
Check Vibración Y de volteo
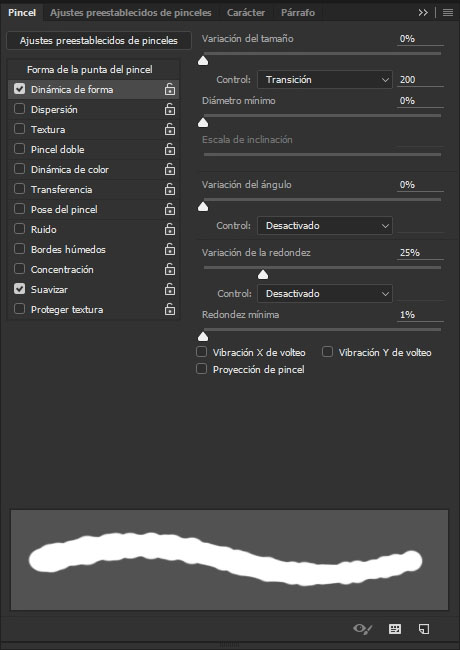pyautogui.click(x=327, y=352)
